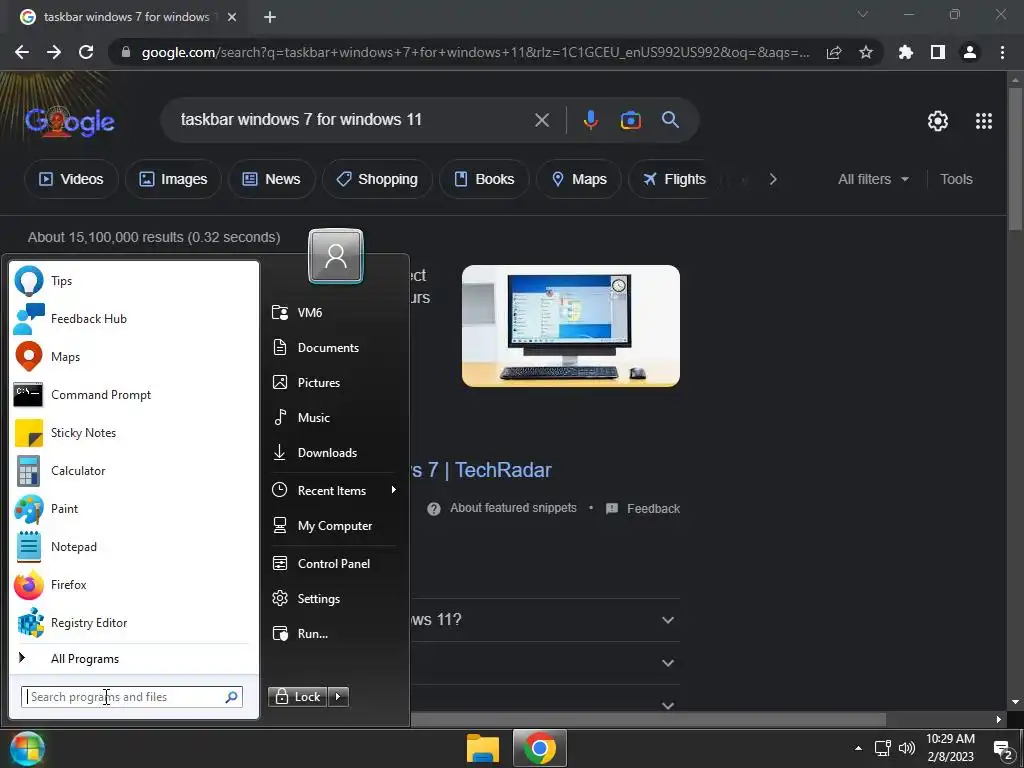The image size is (1024, 768).
Task: Filter results by Images
Action: point(173,179)
